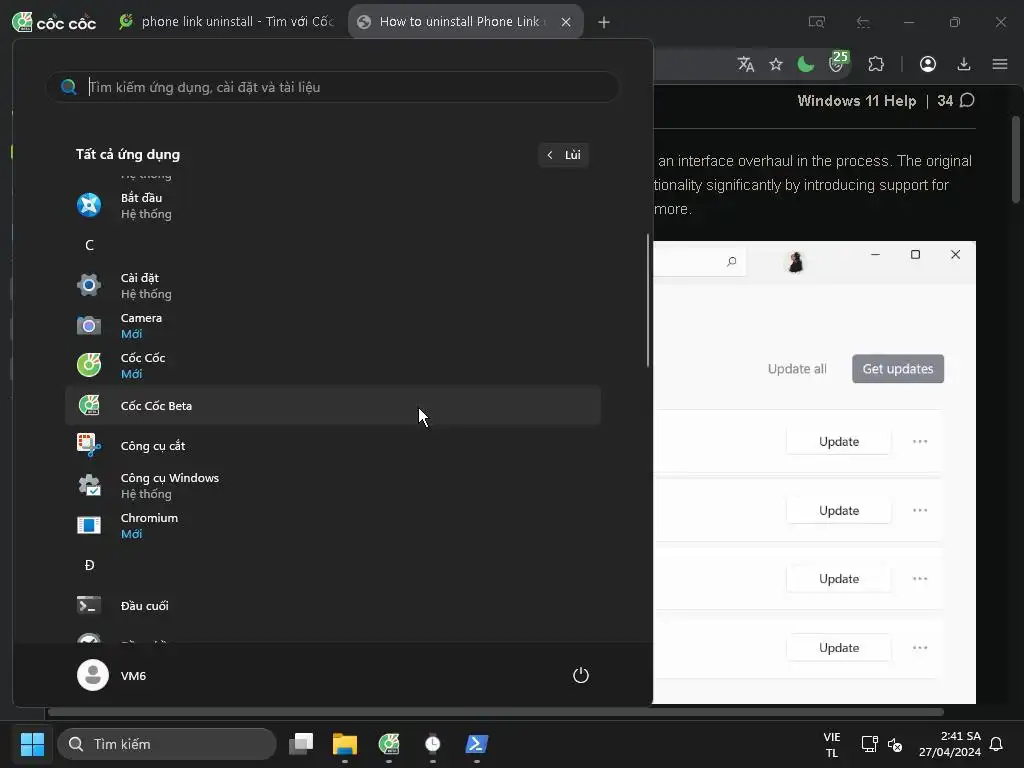
Task: Click the 2:41 SA clock in the taskbar
Action: tap(950, 744)
